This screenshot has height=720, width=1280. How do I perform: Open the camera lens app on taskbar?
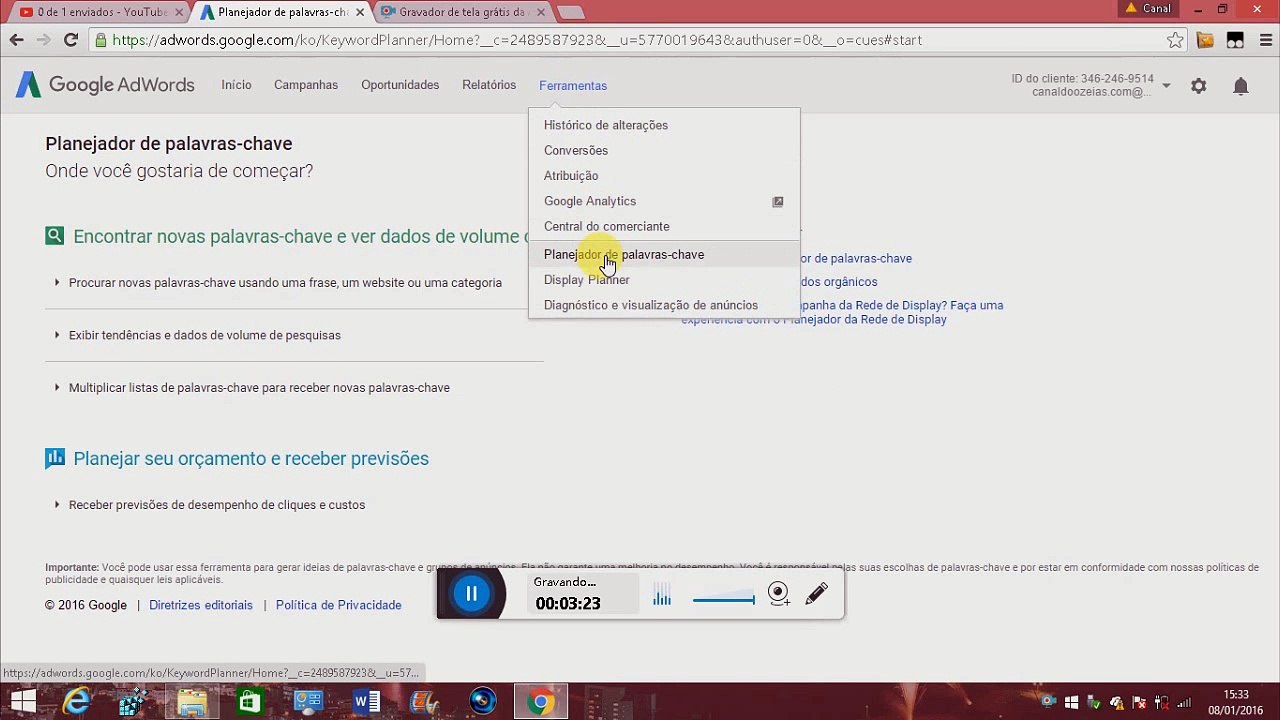tap(482, 702)
